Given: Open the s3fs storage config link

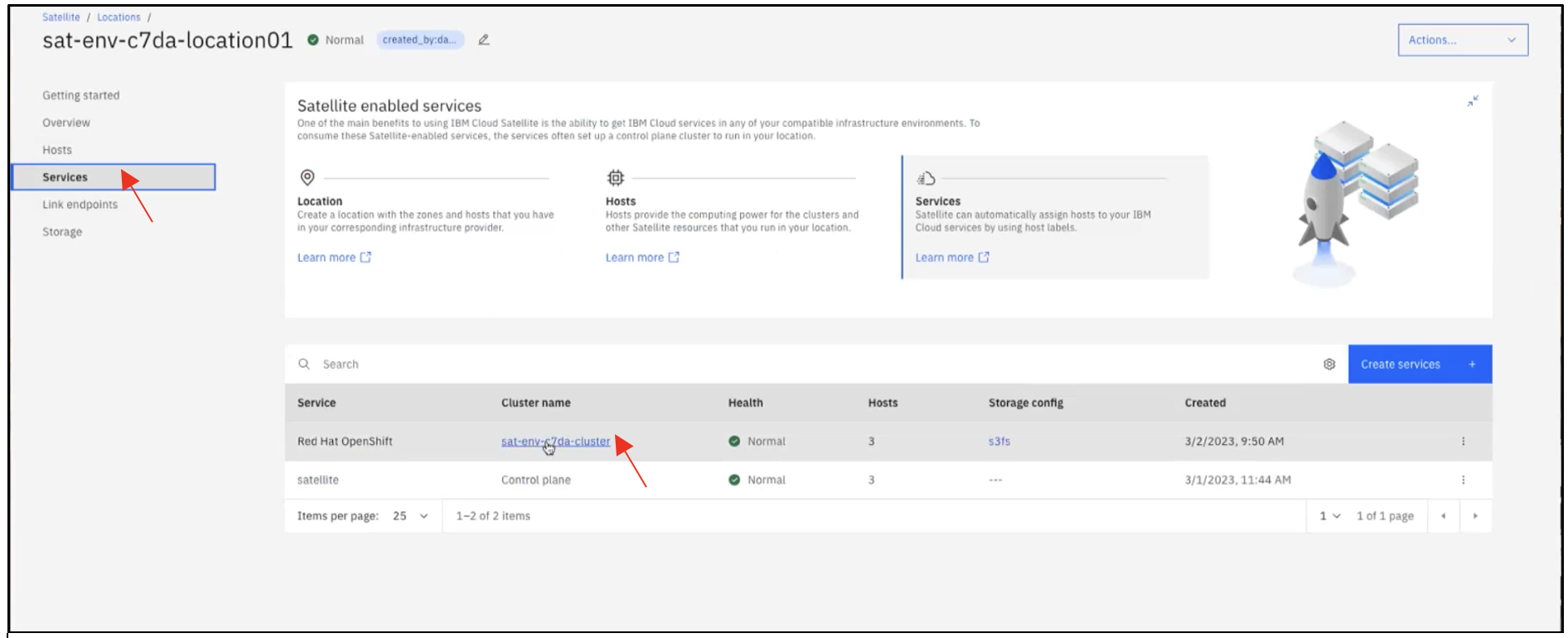Looking at the screenshot, I should point(999,442).
